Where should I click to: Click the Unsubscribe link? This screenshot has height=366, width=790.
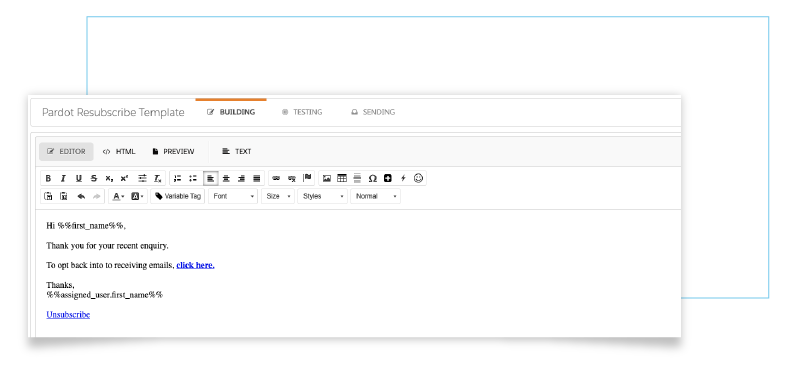pyautogui.click(x=68, y=315)
